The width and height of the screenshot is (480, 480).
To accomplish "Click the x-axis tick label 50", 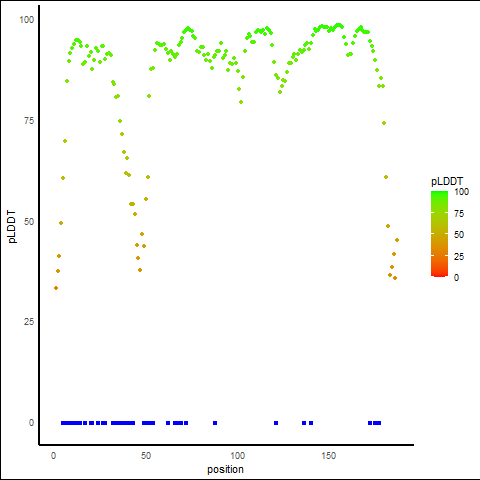I will pyautogui.click(x=146, y=456).
